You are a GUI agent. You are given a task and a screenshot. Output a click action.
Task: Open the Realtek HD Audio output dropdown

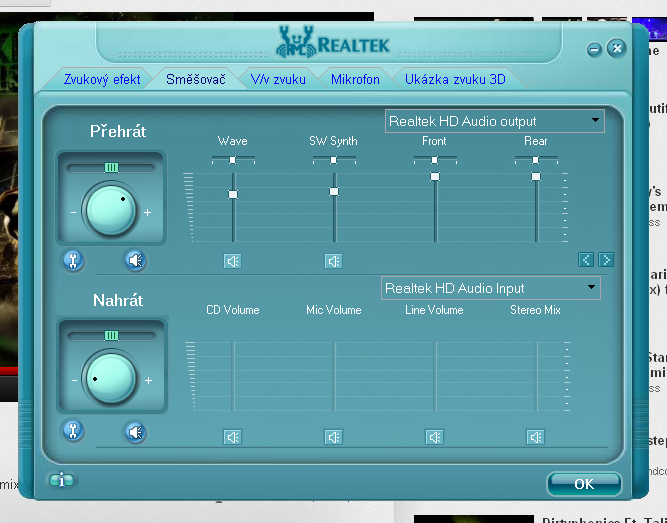click(x=495, y=121)
